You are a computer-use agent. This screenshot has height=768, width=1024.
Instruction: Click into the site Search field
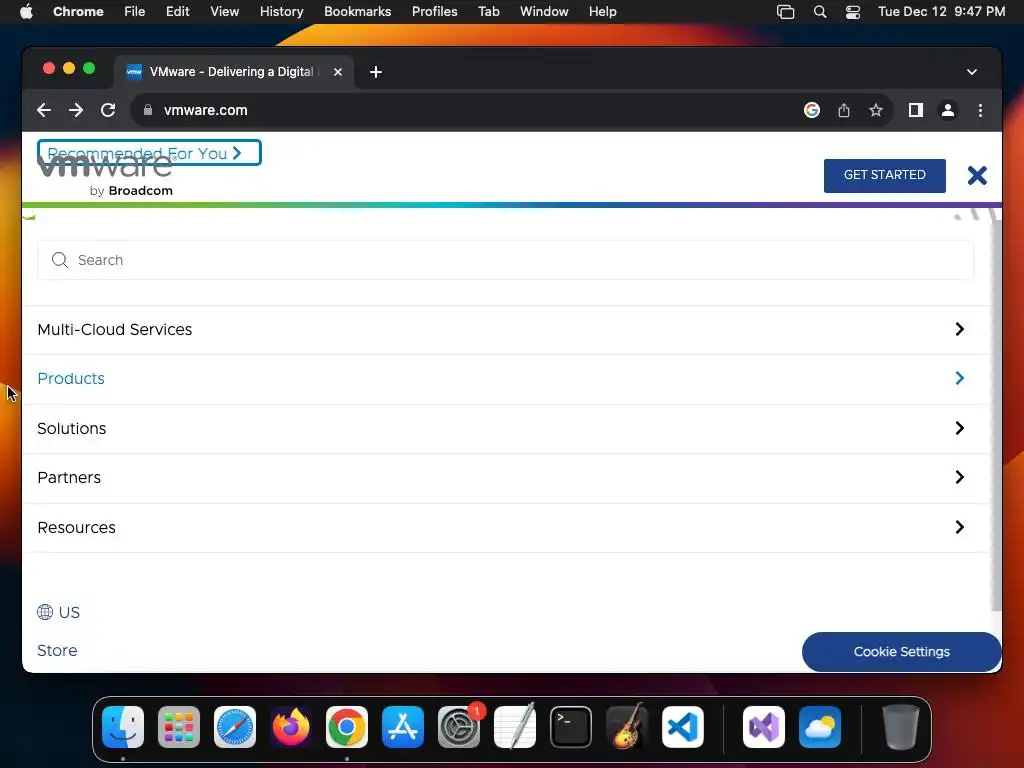tap(505, 260)
